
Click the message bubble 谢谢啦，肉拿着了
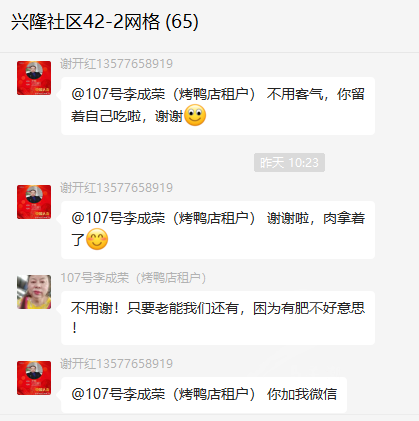218,230
